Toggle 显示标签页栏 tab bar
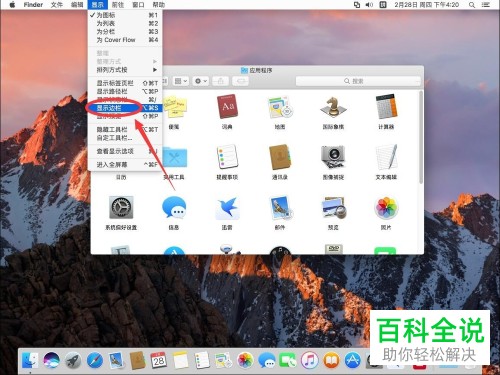Image resolution: width=500 pixels, height=375 pixels. tap(125, 83)
